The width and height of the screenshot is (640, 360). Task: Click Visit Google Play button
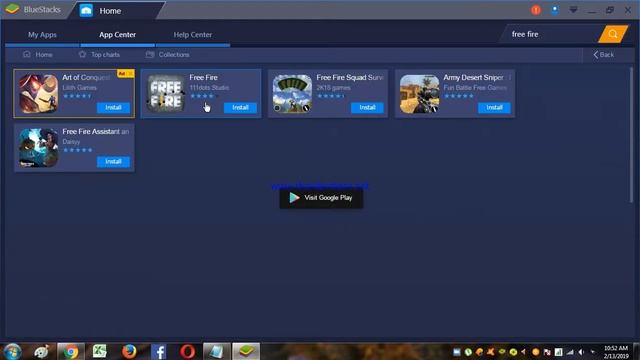[321, 198]
